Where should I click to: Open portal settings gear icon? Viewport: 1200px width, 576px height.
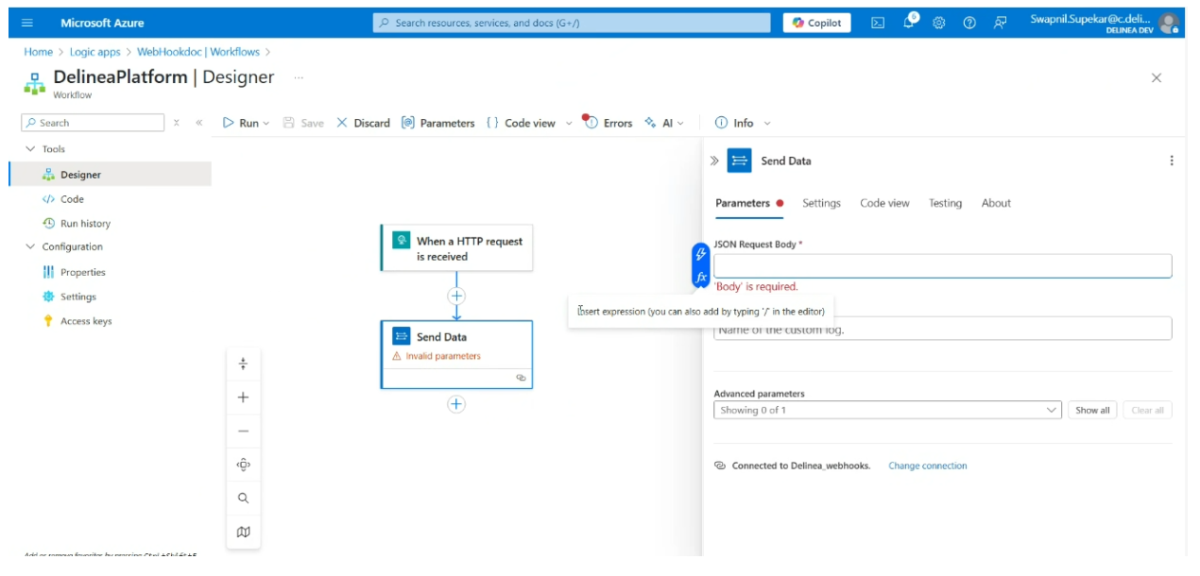pyautogui.click(x=939, y=23)
